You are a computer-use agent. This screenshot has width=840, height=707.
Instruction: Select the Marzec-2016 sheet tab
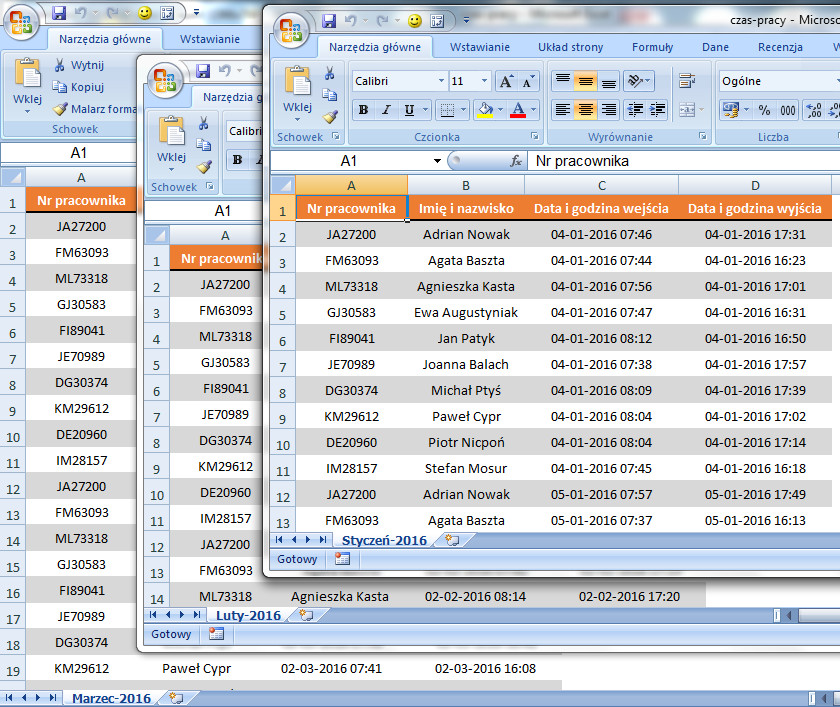tap(110, 698)
